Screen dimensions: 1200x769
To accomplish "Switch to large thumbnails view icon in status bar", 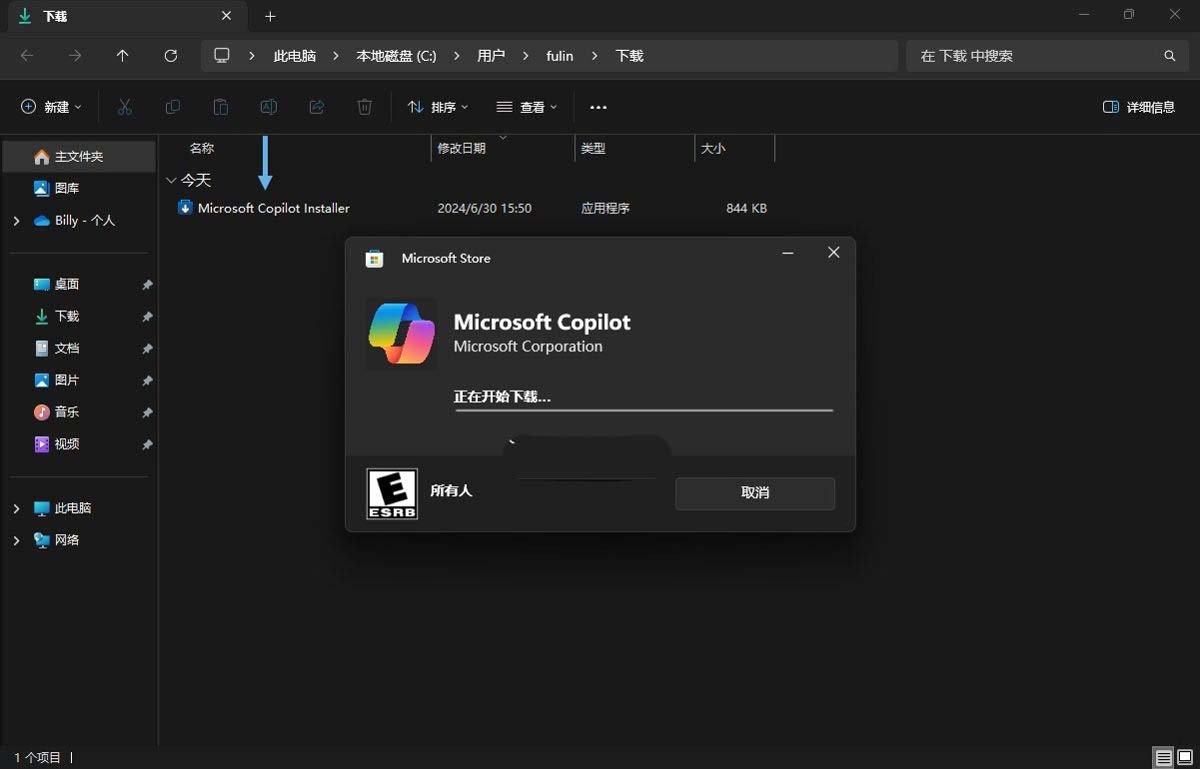I will (1183, 757).
